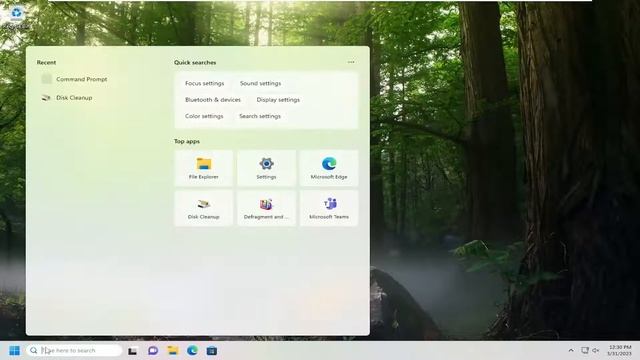640x360 pixels.
Task: Open Microsoft Store on taskbar
Action: pos(211,351)
